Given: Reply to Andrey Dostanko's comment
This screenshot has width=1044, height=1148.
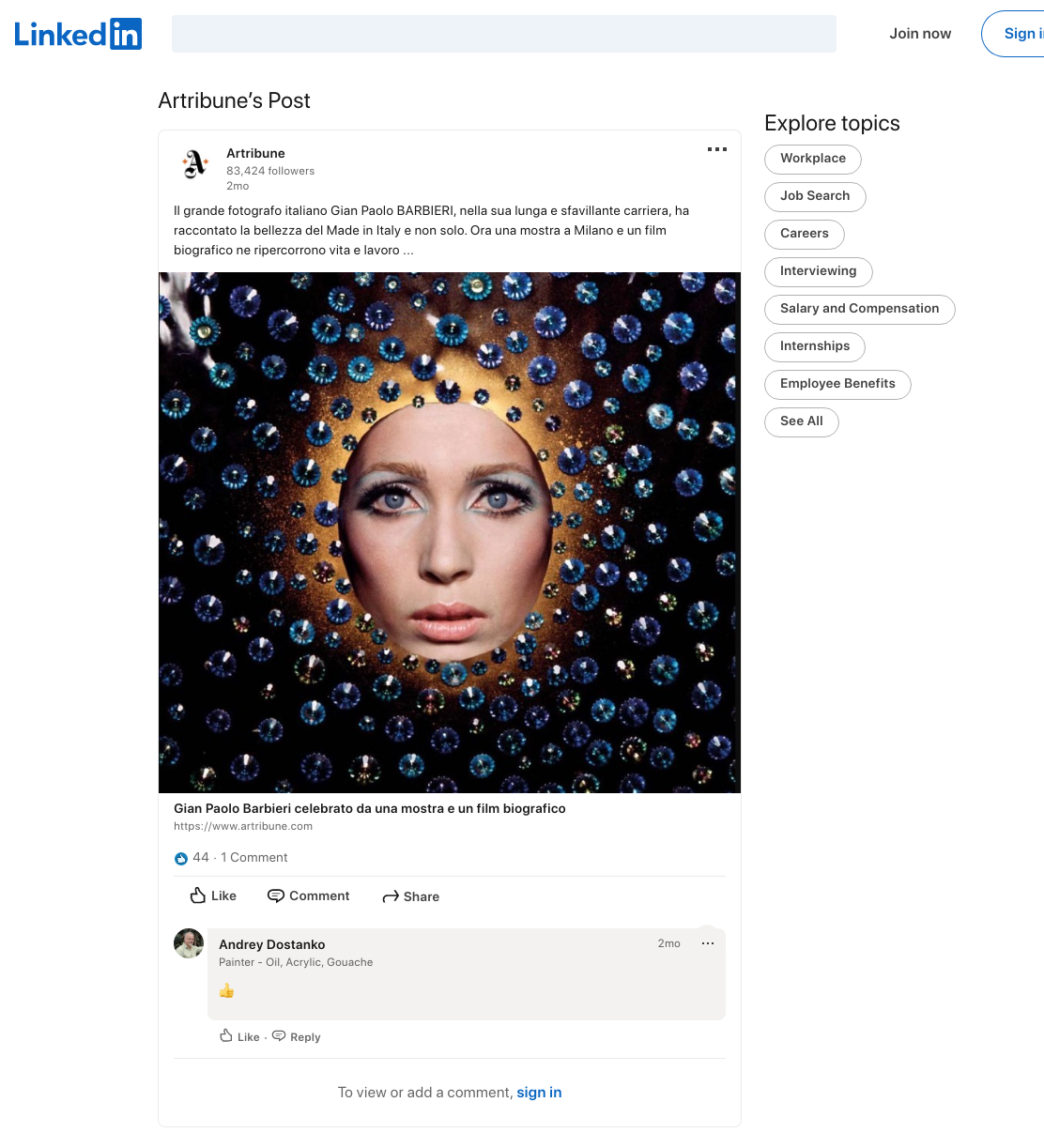Looking at the screenshot, I should 297,1036.
